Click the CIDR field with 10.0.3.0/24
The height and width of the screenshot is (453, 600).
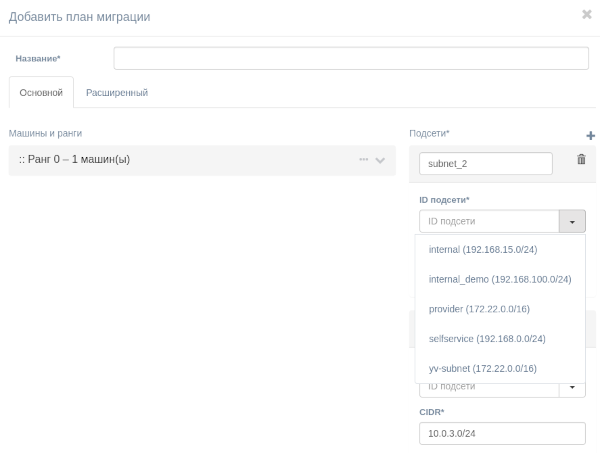click(x=501, y=433)
